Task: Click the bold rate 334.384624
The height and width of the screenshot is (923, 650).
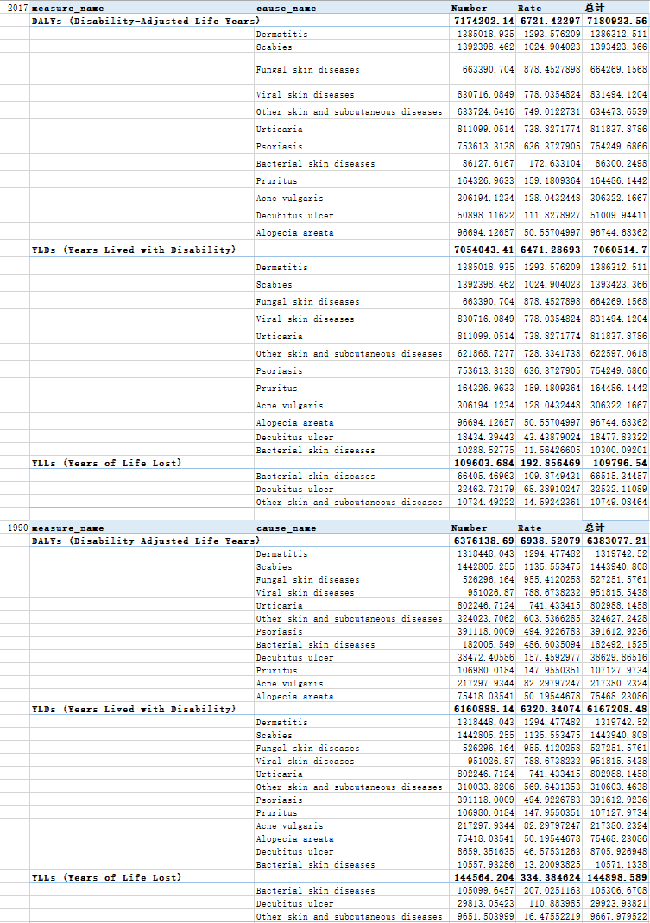Action: coord(550,877)
